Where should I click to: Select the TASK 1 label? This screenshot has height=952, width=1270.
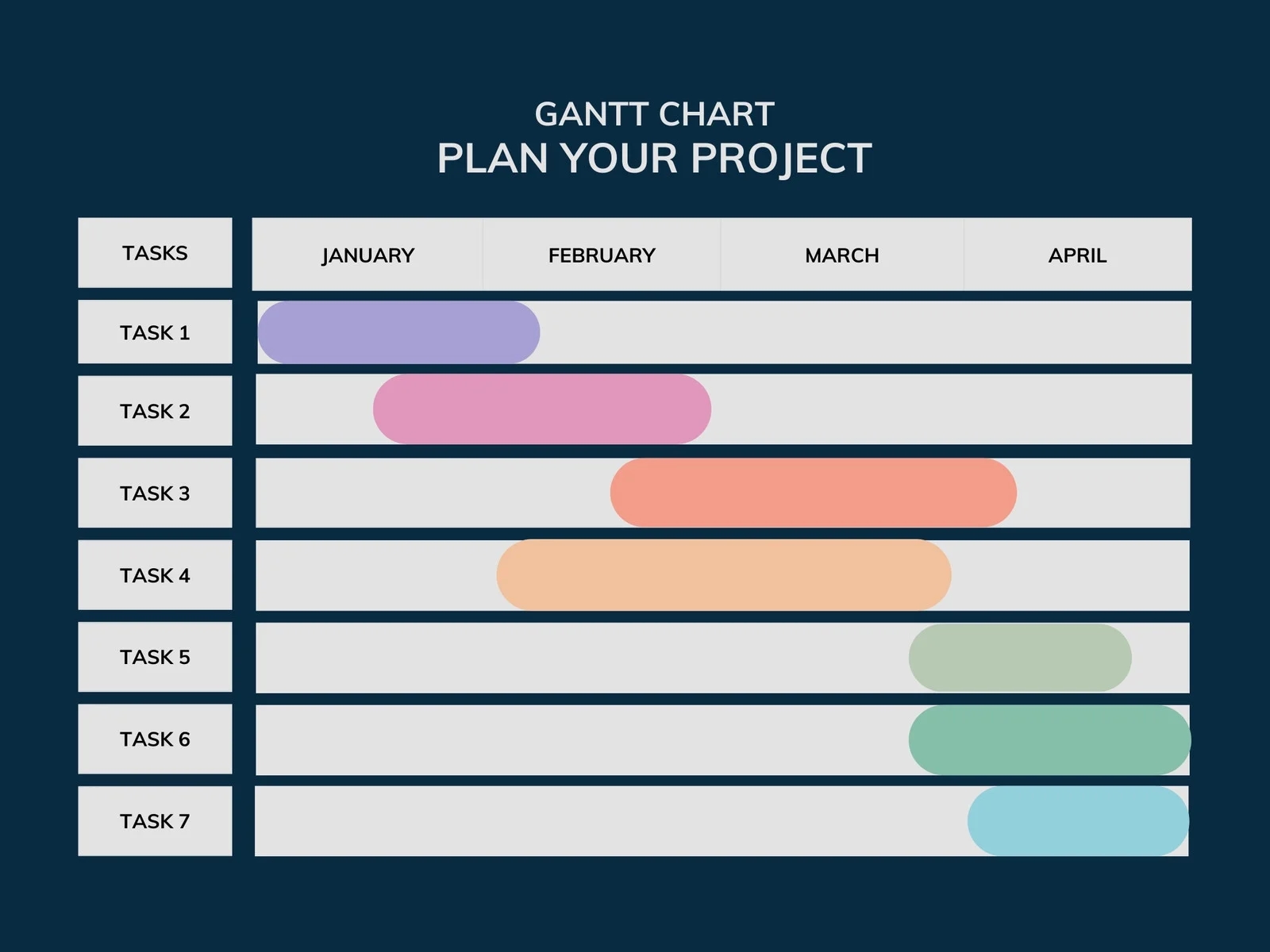click(x=155, y=332)
